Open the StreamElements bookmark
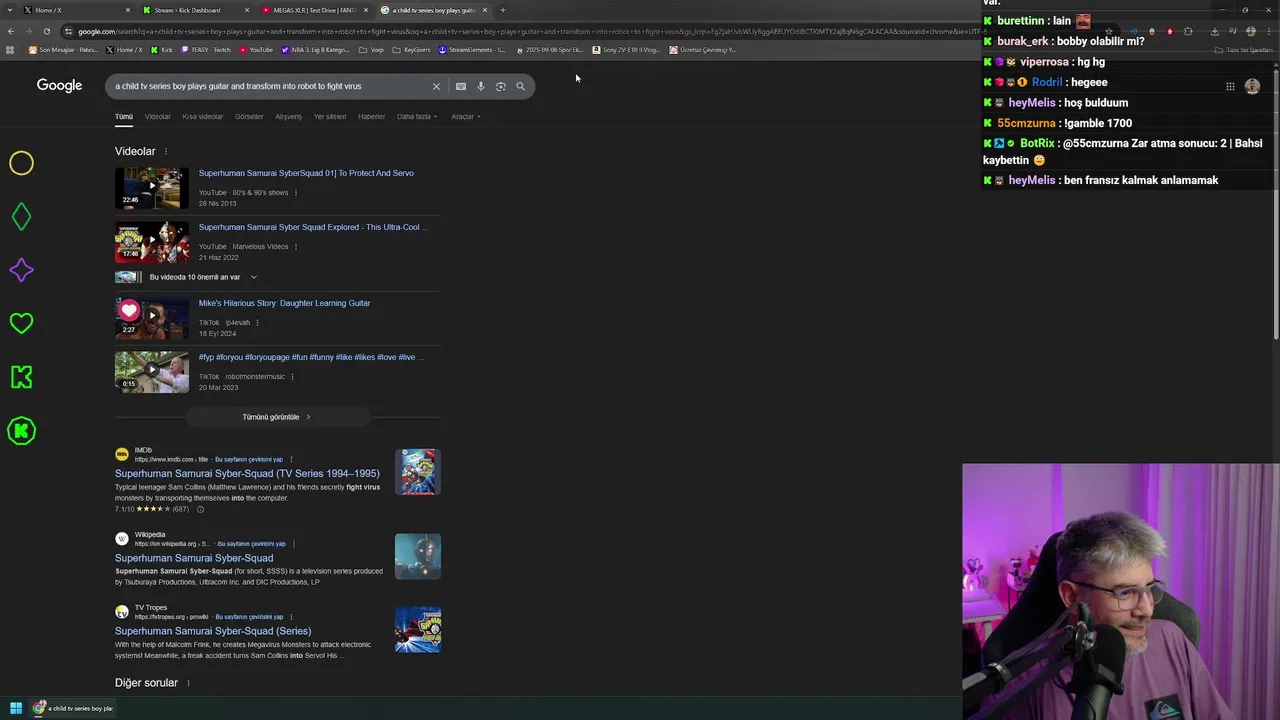 click(x=472, y=50)
